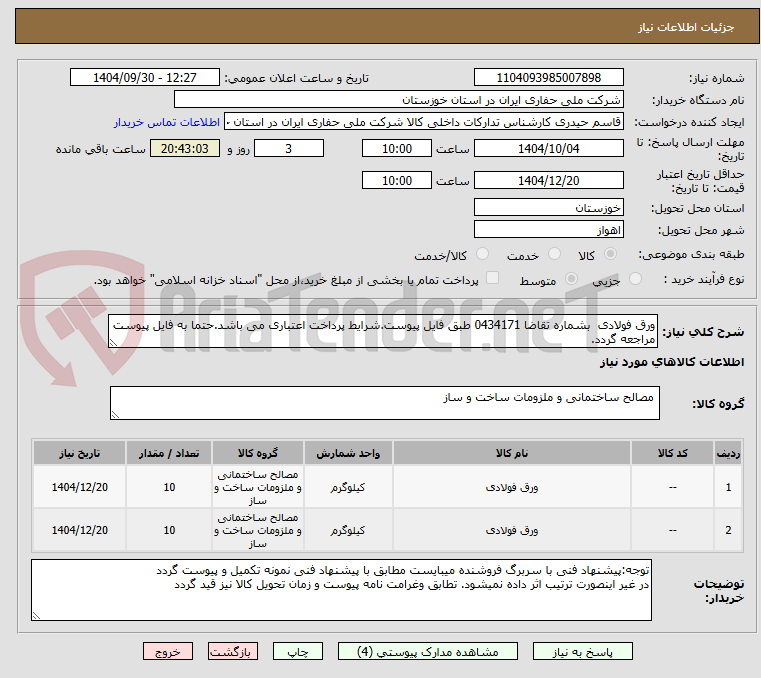Click date 1404/12/20 in row 2
This screenshot has height=678, width=761.
pyautogui.click(x=80, y=530)
